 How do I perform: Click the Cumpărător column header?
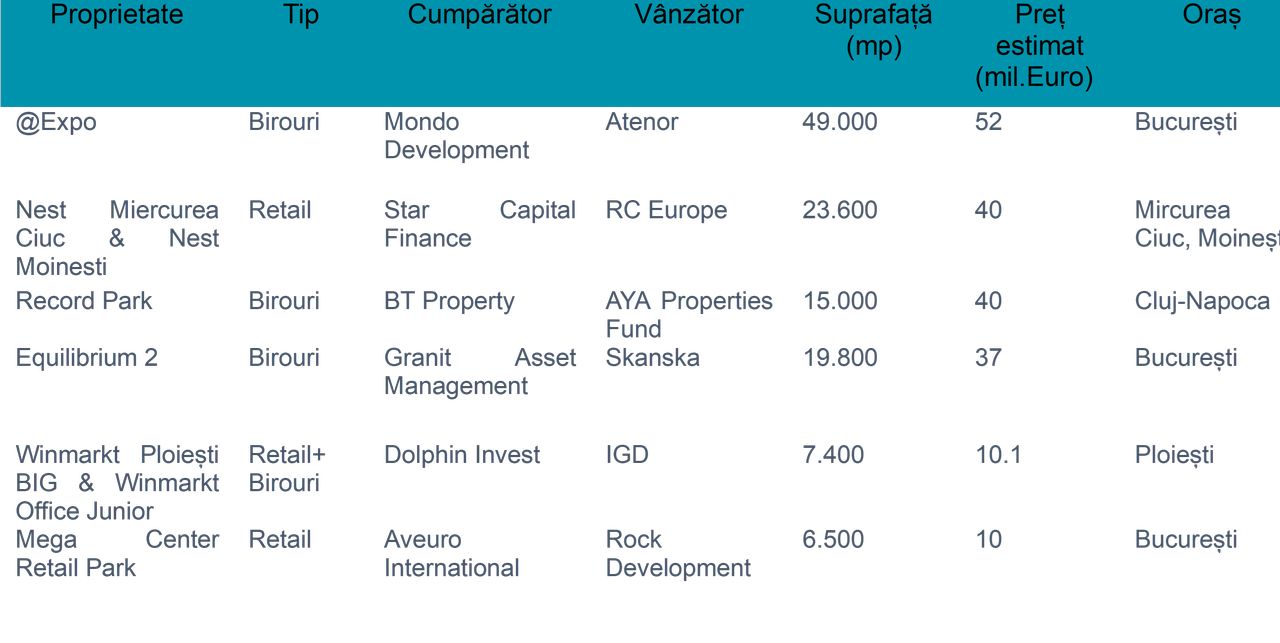(x=479, y=15)
